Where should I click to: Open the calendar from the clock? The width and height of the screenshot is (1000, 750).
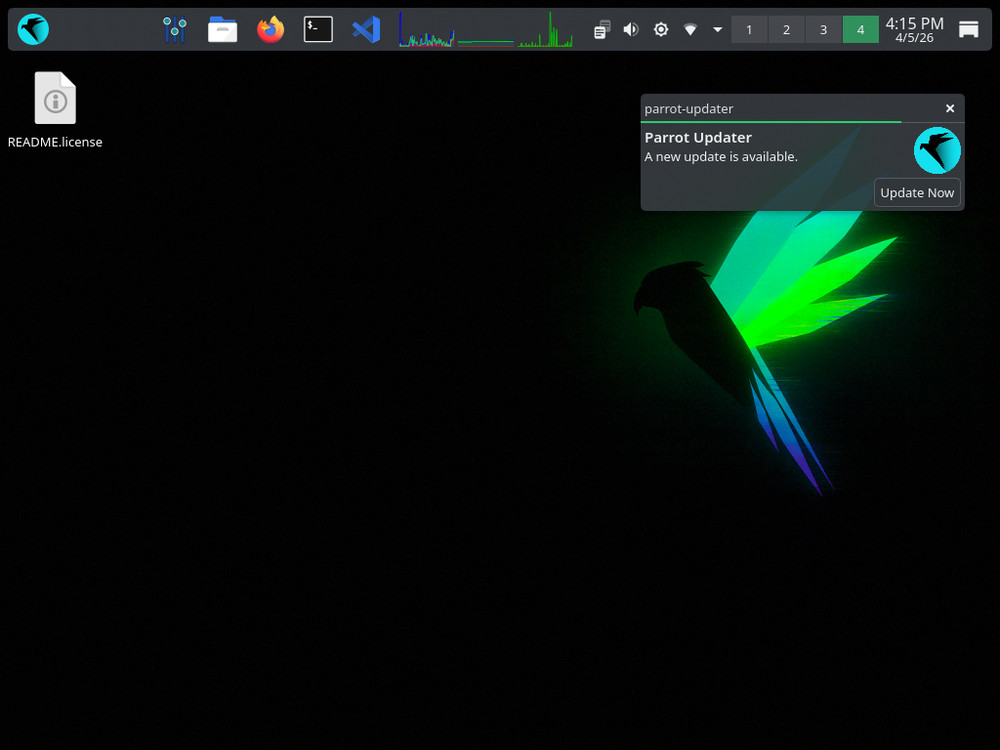coord(913,29)
